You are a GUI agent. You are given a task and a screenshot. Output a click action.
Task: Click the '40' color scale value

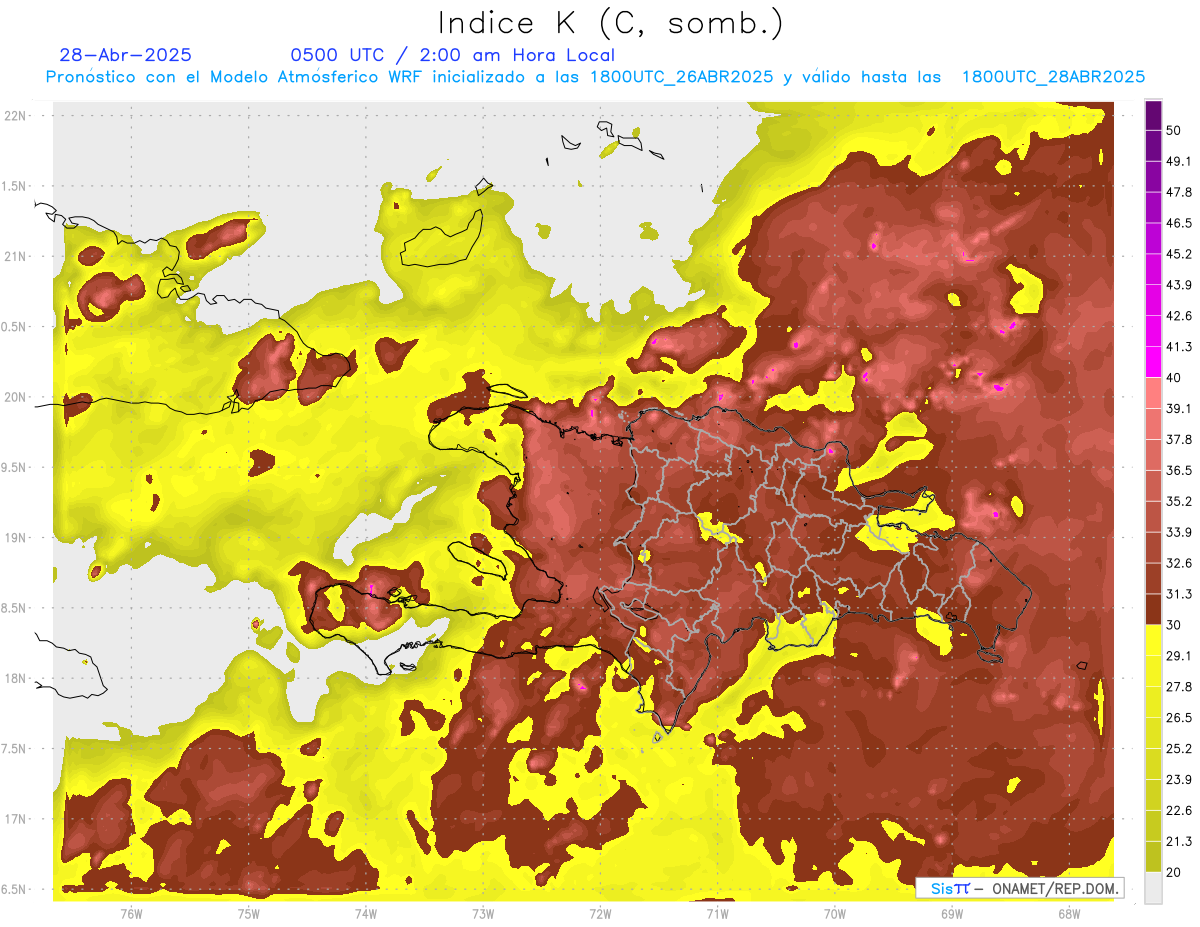coord(1175,378)
